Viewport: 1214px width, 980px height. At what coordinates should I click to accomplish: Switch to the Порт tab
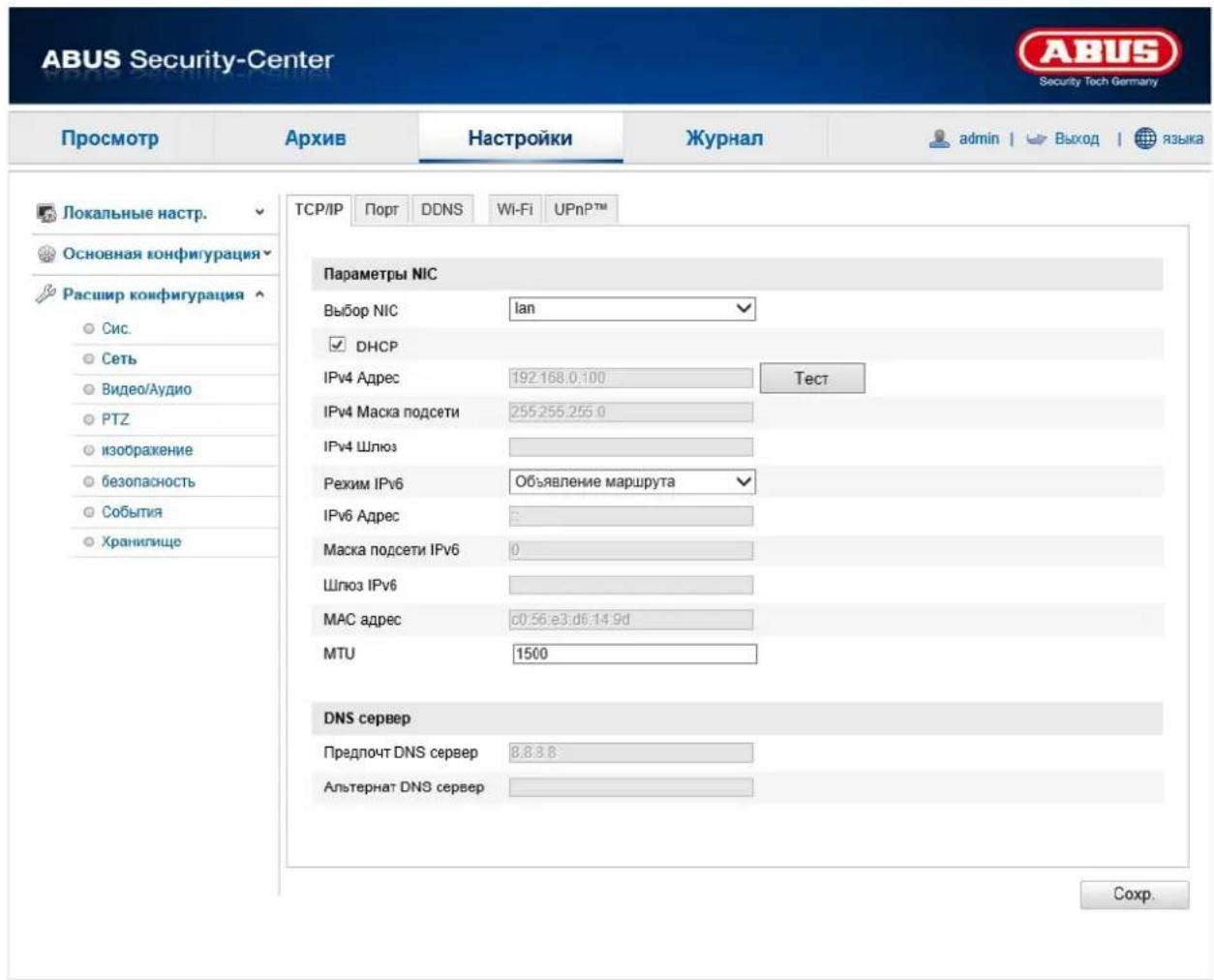pyautogui.click(x=381, y=210)
